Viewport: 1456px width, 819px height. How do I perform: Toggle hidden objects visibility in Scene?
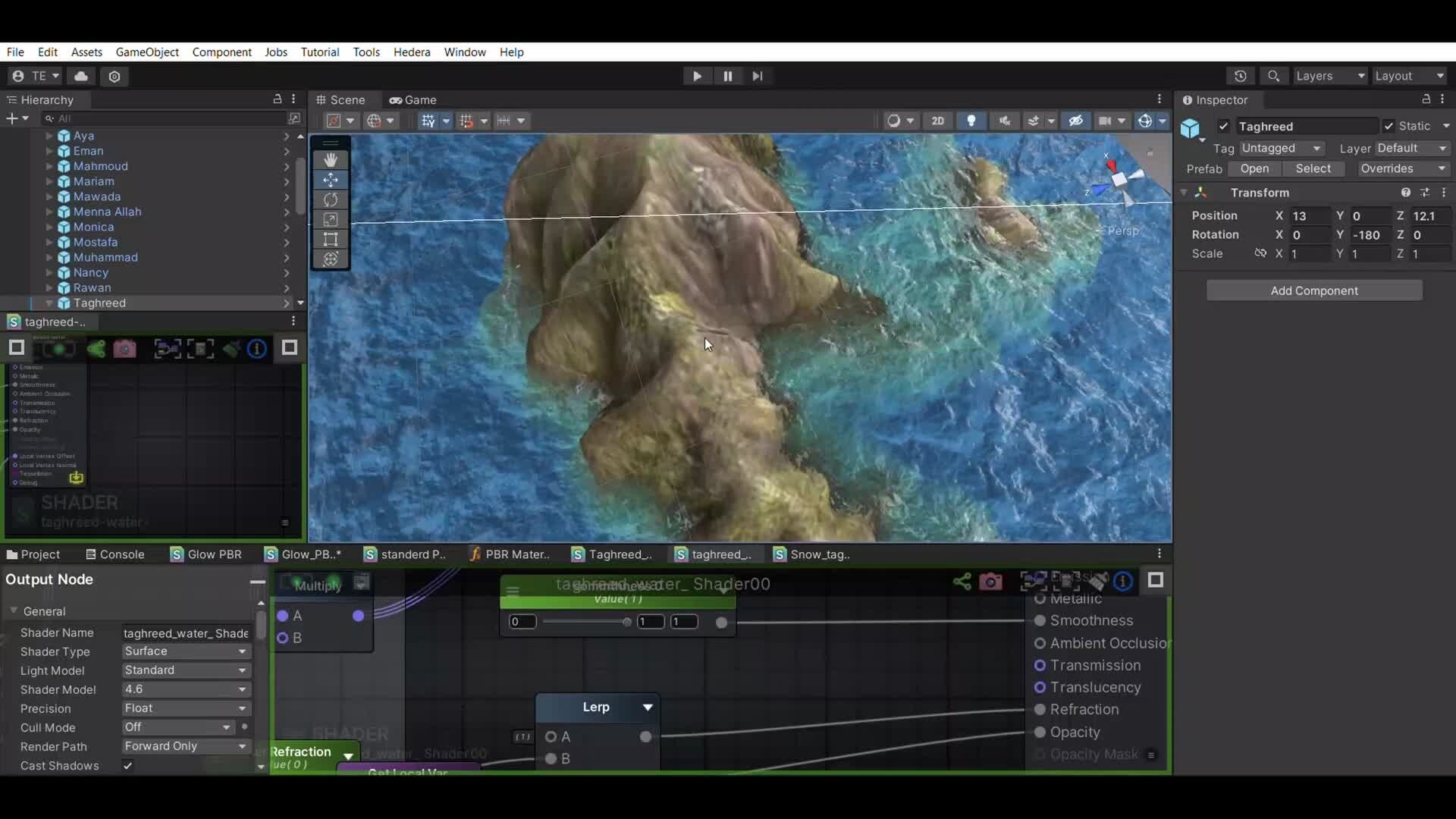click(x=1075, y=121)
